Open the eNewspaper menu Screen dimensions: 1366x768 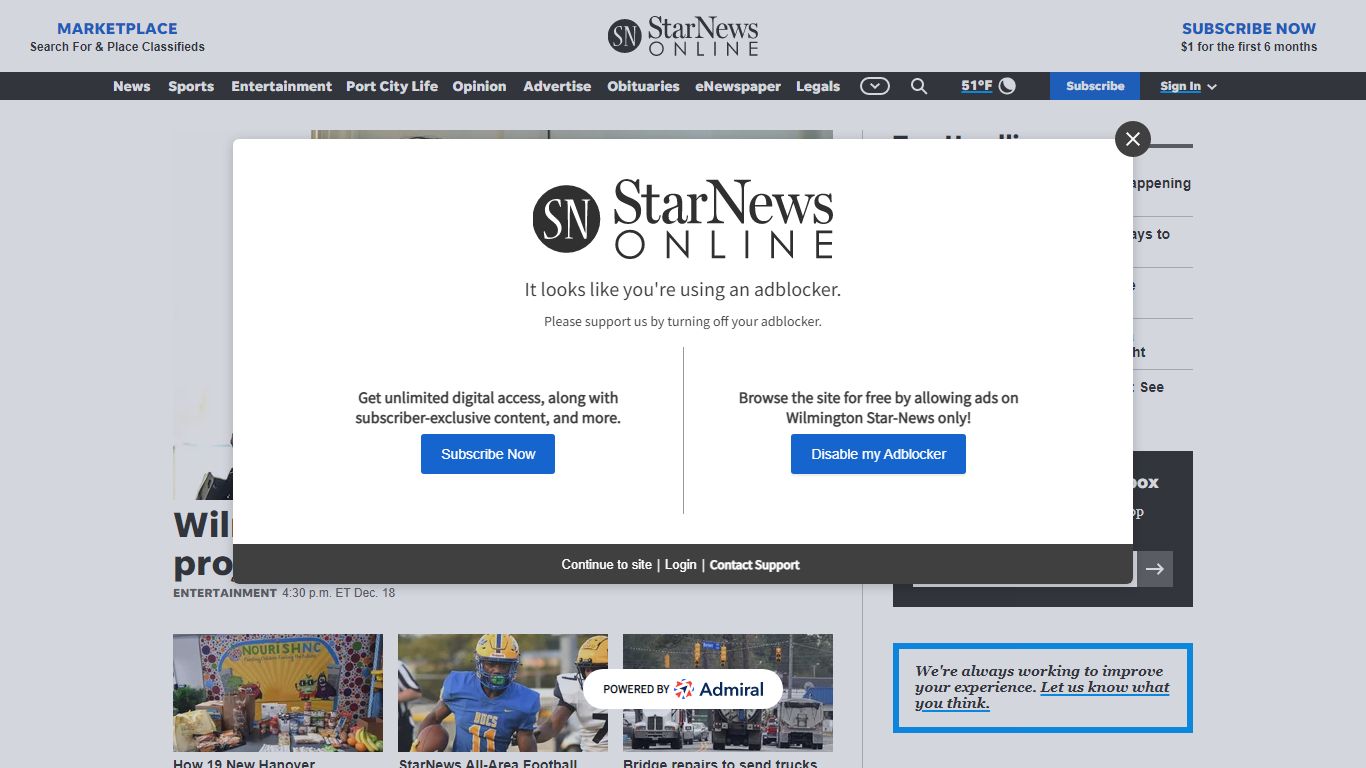[x=738, y=86]
